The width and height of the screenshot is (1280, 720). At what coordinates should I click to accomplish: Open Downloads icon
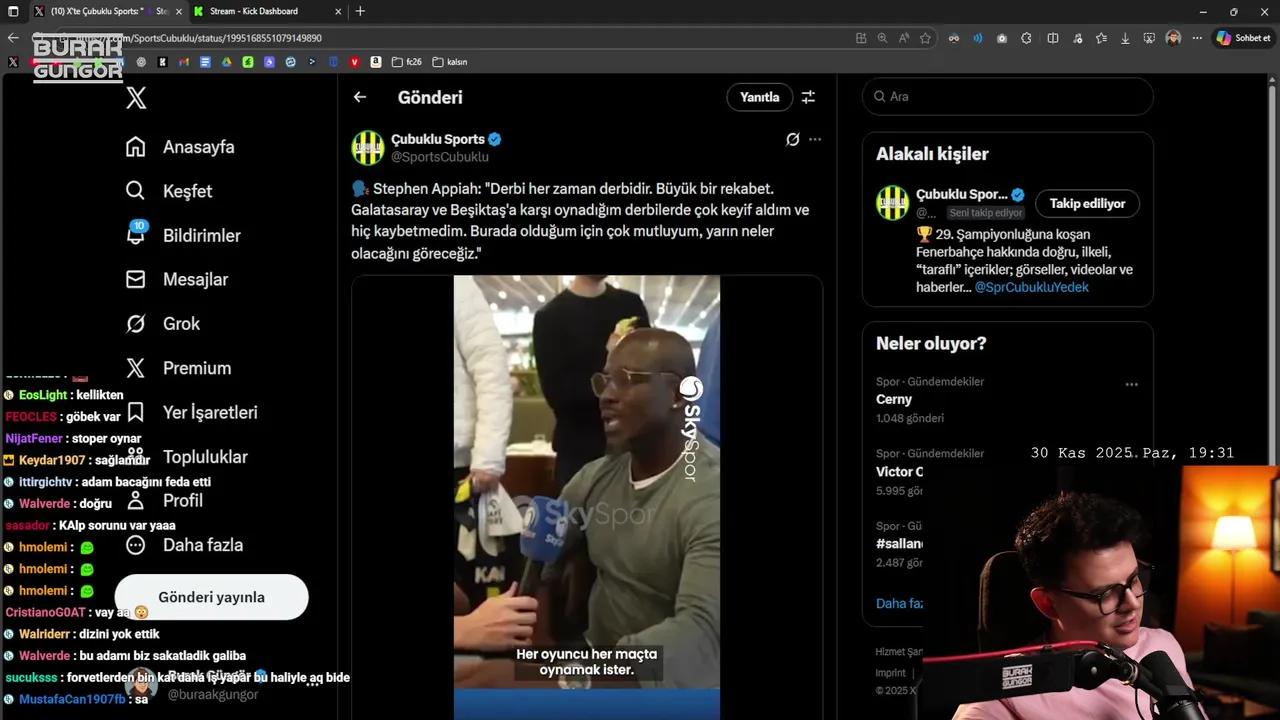[x=1125, y=38]
